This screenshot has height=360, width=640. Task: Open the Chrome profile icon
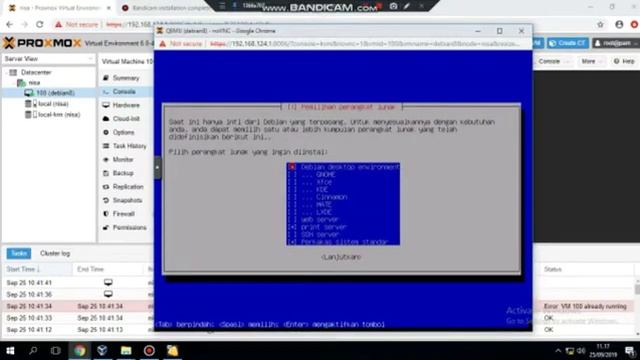[619, 24]
